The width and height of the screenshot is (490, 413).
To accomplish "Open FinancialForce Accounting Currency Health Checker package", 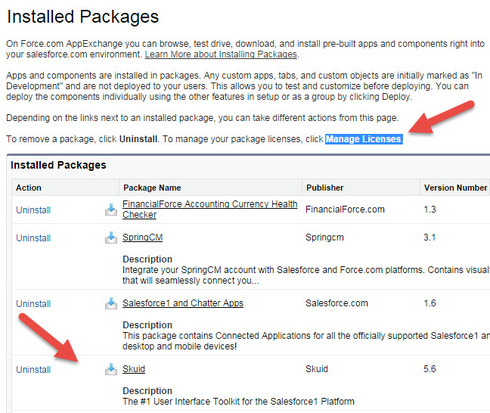I will (x=210, y=209).
